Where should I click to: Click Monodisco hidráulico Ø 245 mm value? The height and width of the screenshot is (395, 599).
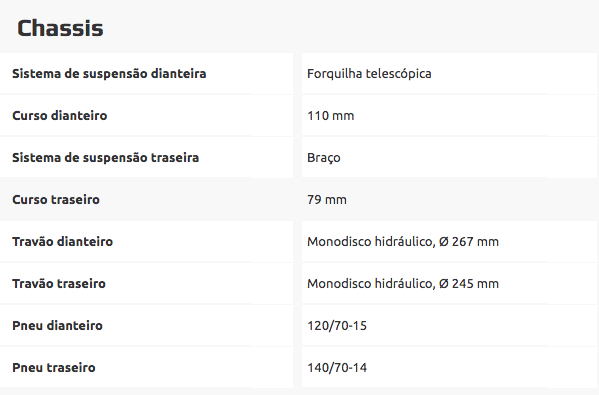click(x=403, y=283)
